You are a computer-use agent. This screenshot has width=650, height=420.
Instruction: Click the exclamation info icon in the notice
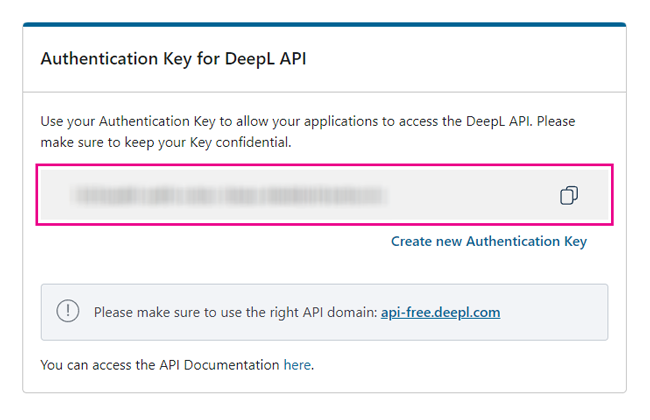tap(67, 311)
